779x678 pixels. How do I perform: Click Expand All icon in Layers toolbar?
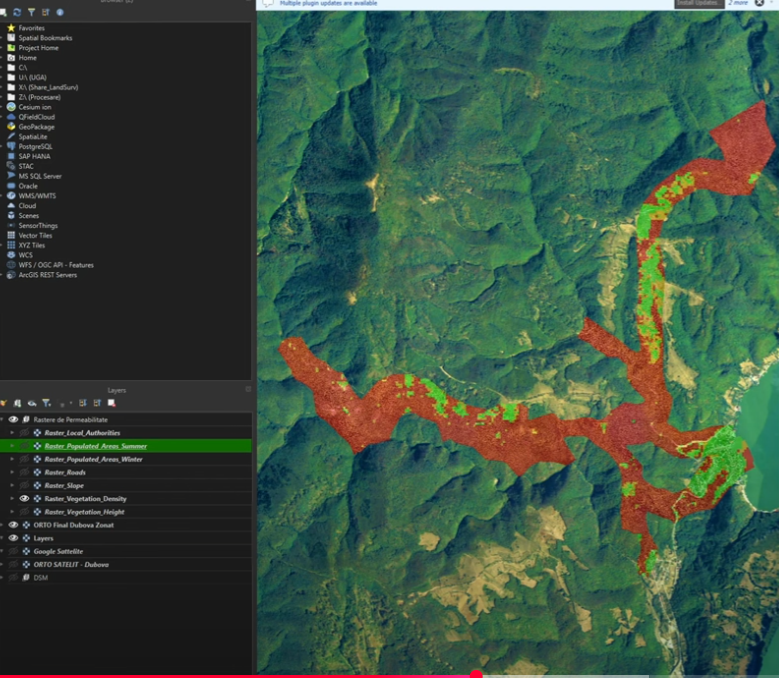pos(83,402)
